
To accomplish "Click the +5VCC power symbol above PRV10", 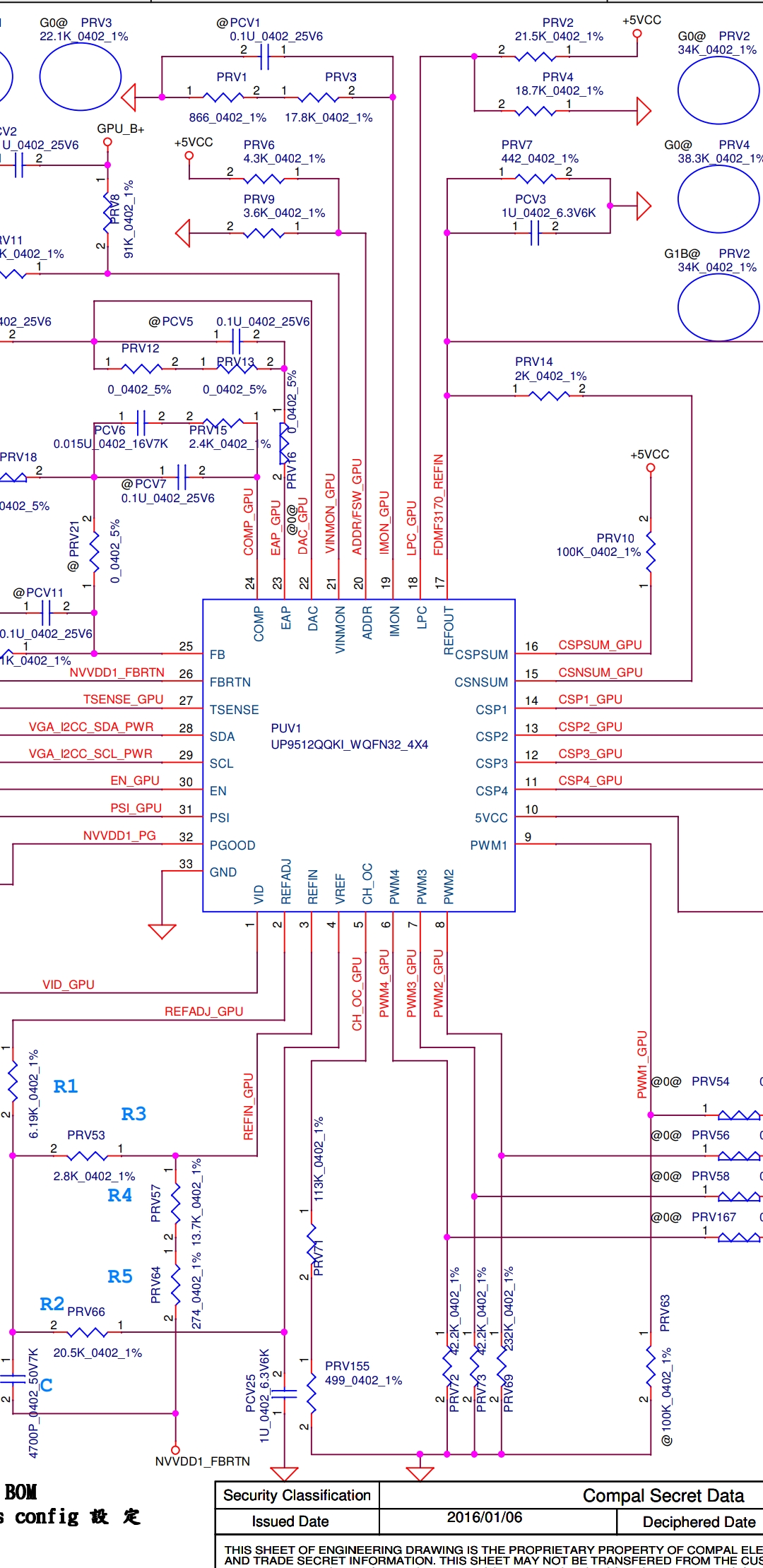I will tap(651, 467).
